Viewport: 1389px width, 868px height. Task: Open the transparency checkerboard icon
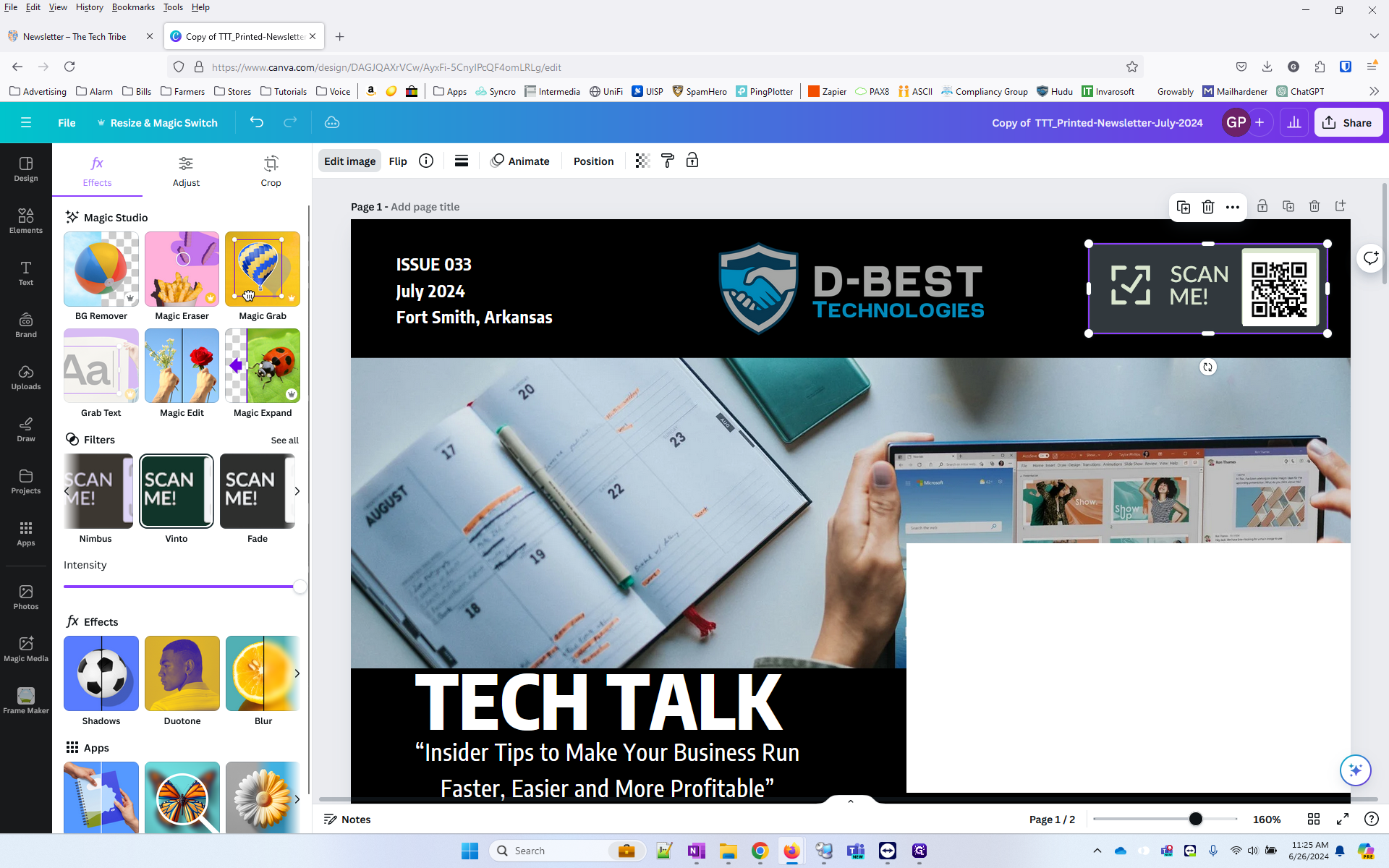pos(642,161)
